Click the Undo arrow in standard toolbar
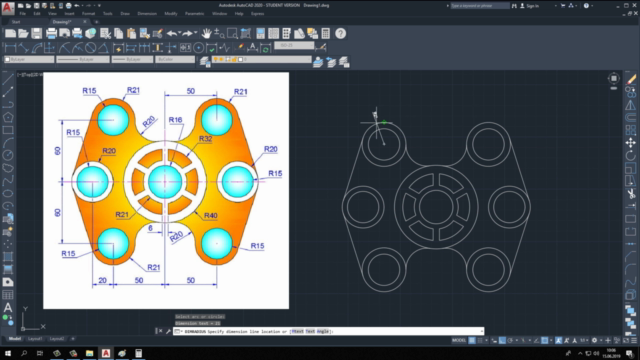This screenshot has height=360, width=640. [x=172, y=33]
